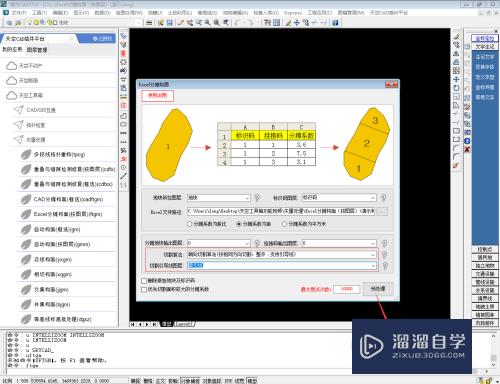The image size is (500, 384).
Task: Click the help icon in top toolbar
Action: click(335, 23)
